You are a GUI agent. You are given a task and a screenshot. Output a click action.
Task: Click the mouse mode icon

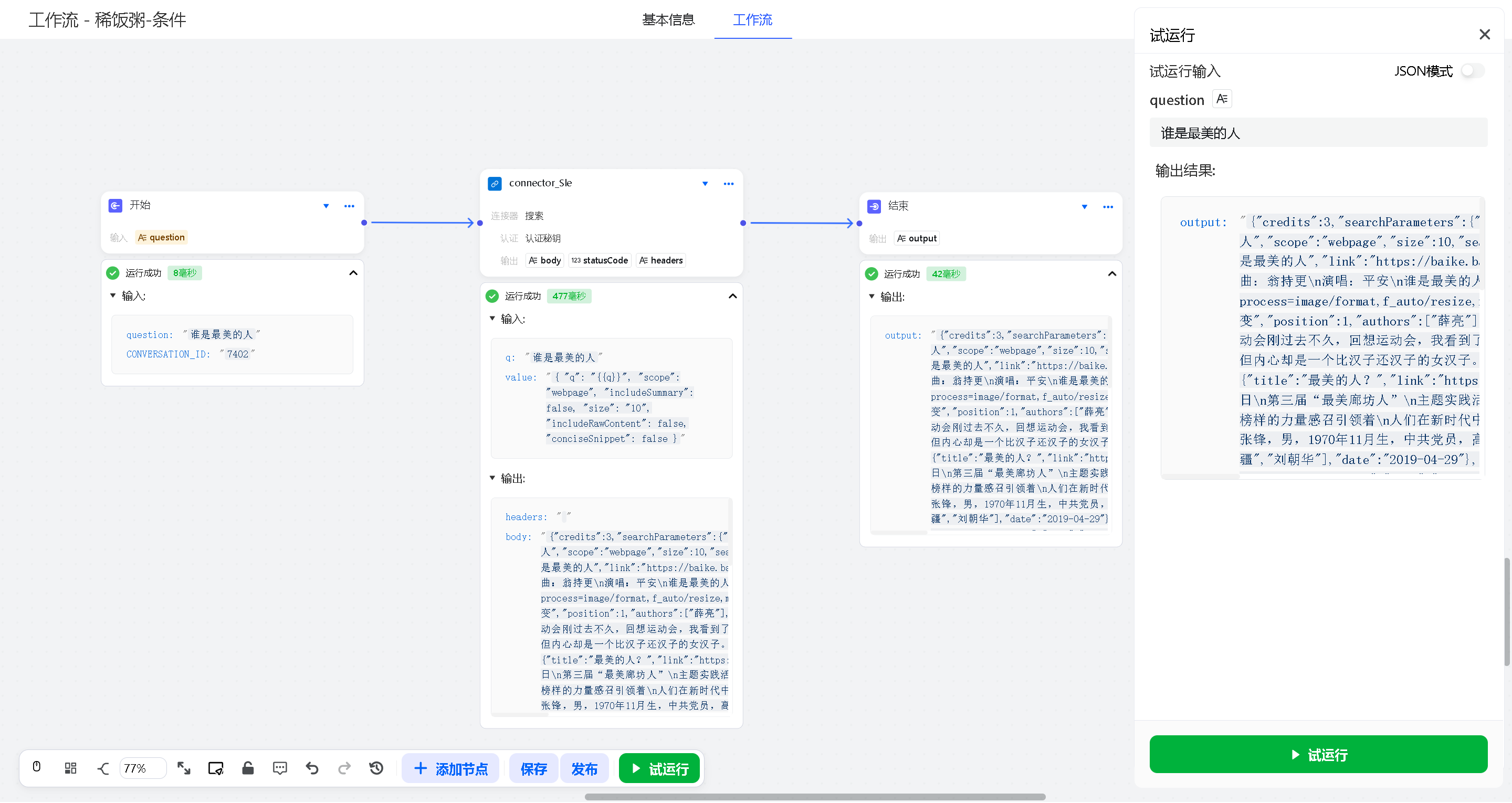[36, 767]
